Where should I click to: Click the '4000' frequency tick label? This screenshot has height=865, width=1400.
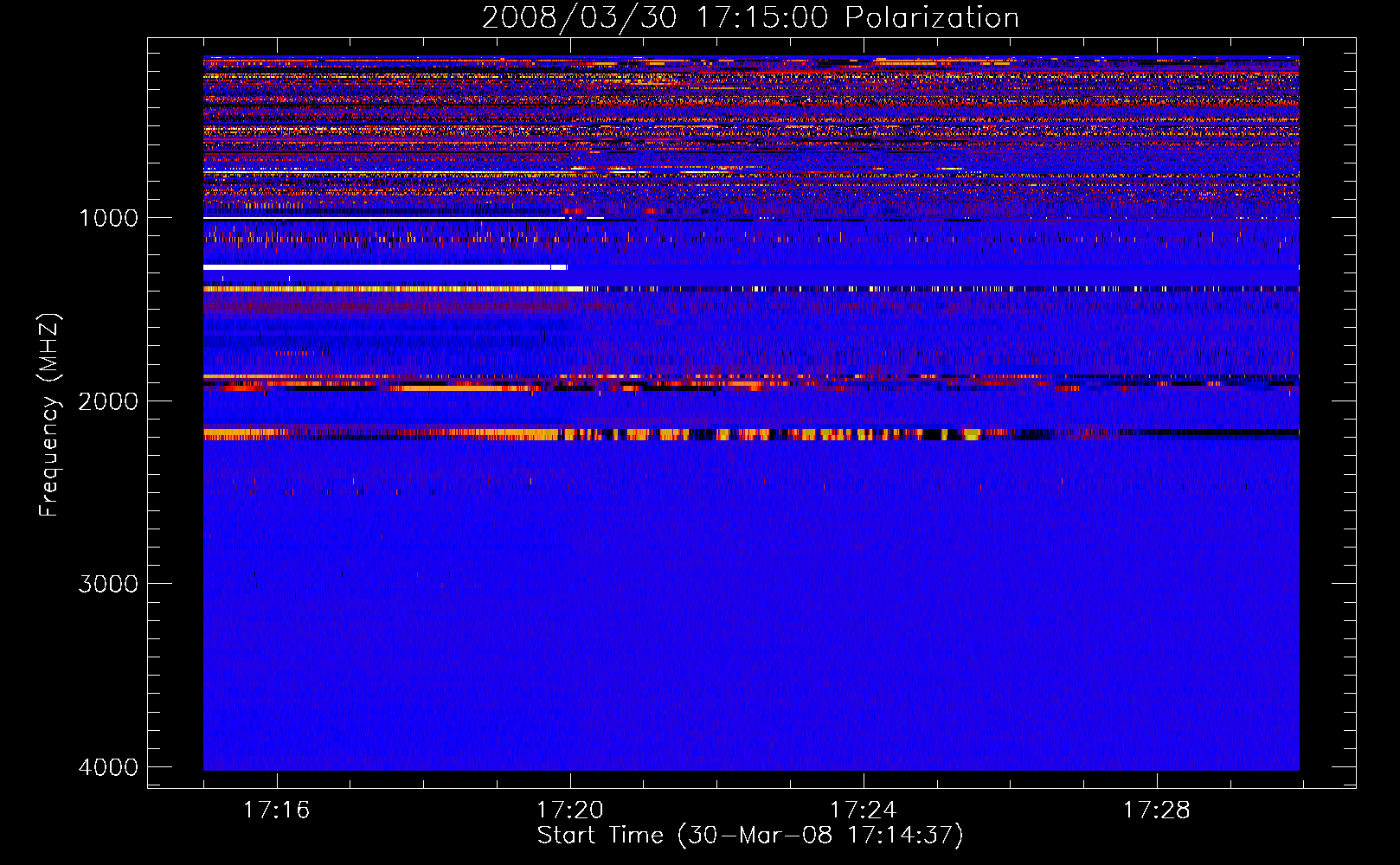[x=108, y=767]
